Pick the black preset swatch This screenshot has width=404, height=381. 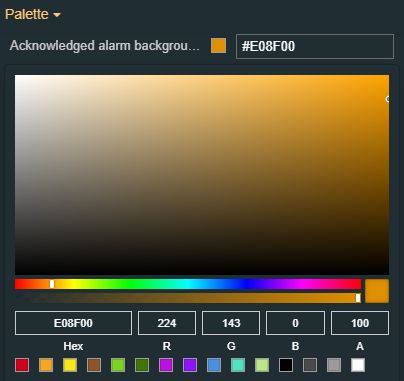point(286,365)
